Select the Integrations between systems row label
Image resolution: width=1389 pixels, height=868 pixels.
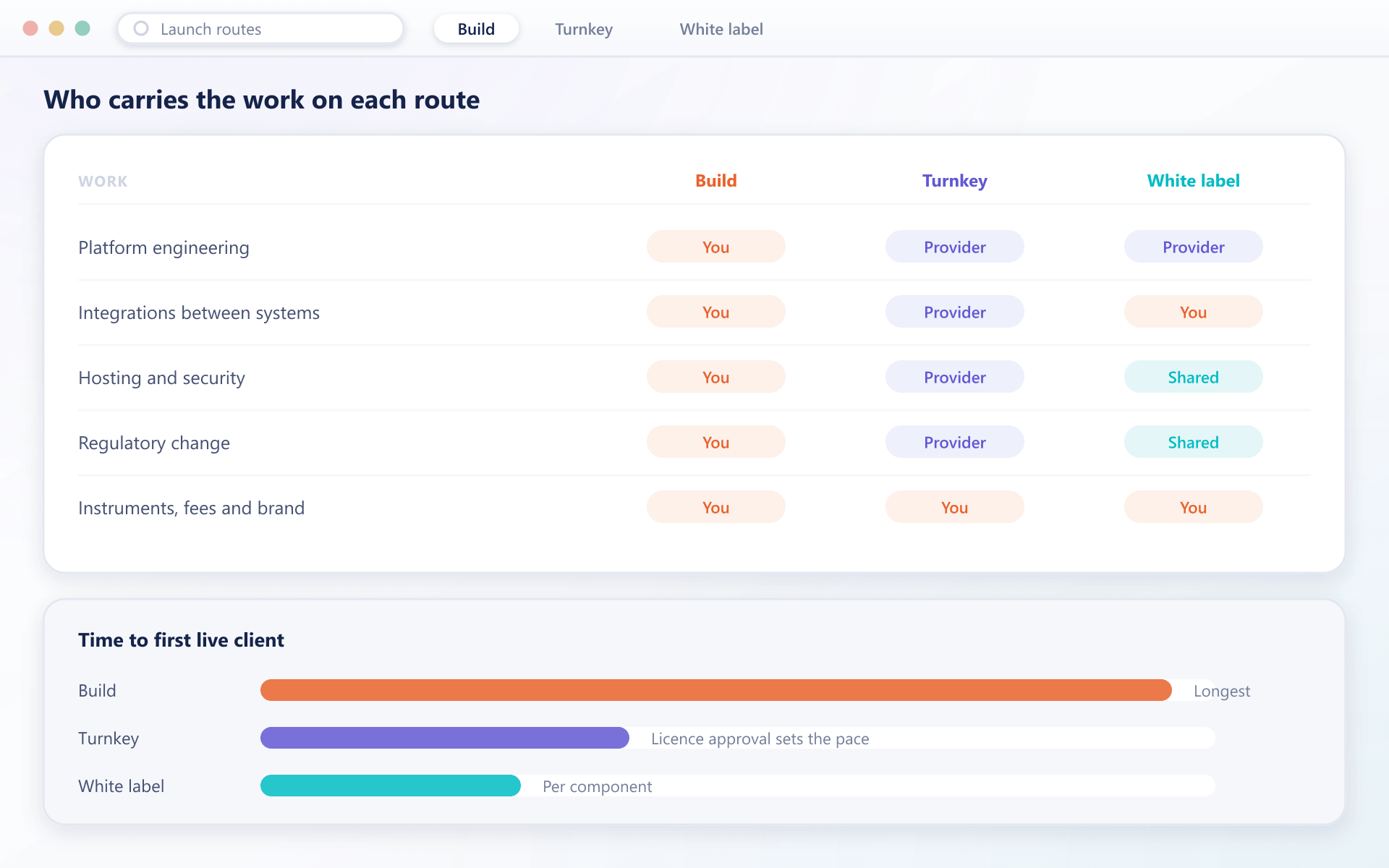coord(199,313)
